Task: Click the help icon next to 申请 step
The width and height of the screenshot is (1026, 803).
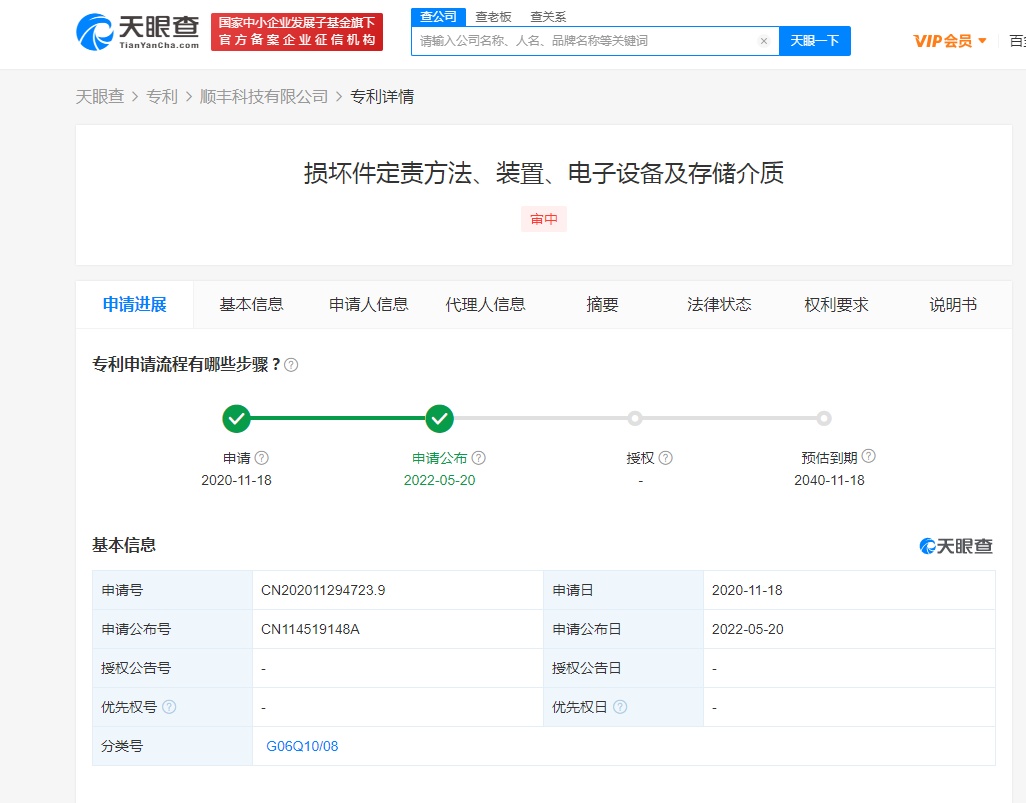Action: (262, 458)
